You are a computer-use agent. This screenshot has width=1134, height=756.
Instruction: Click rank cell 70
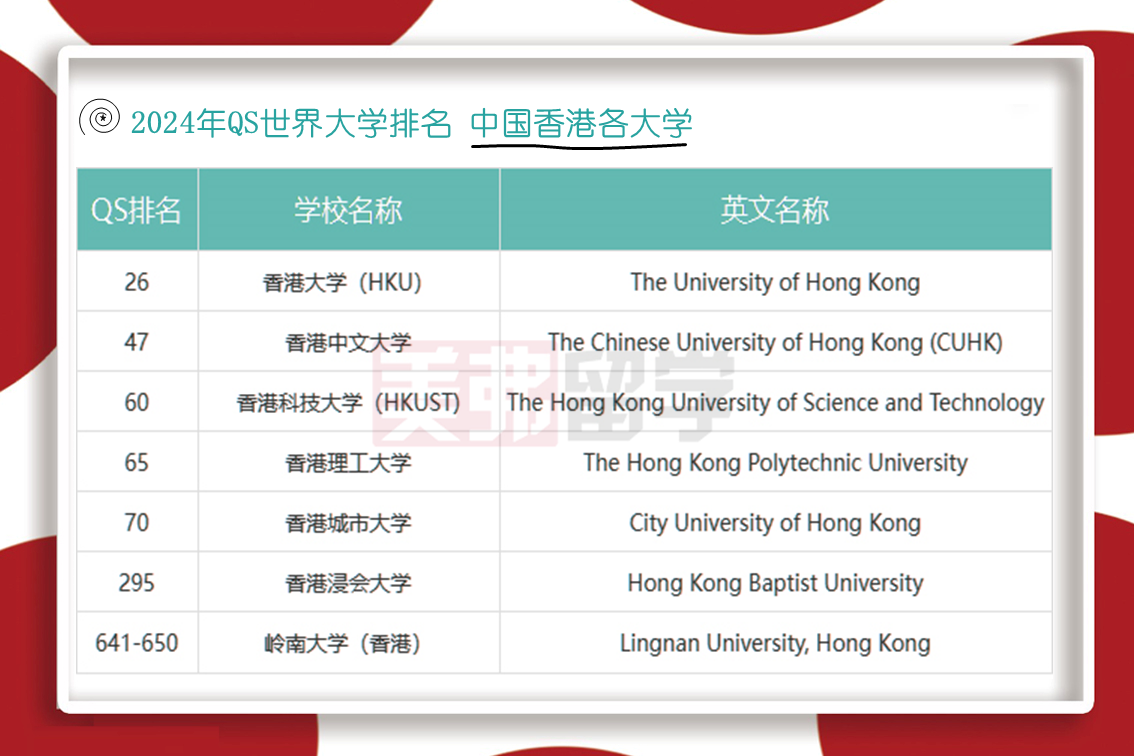coord(137,522)
